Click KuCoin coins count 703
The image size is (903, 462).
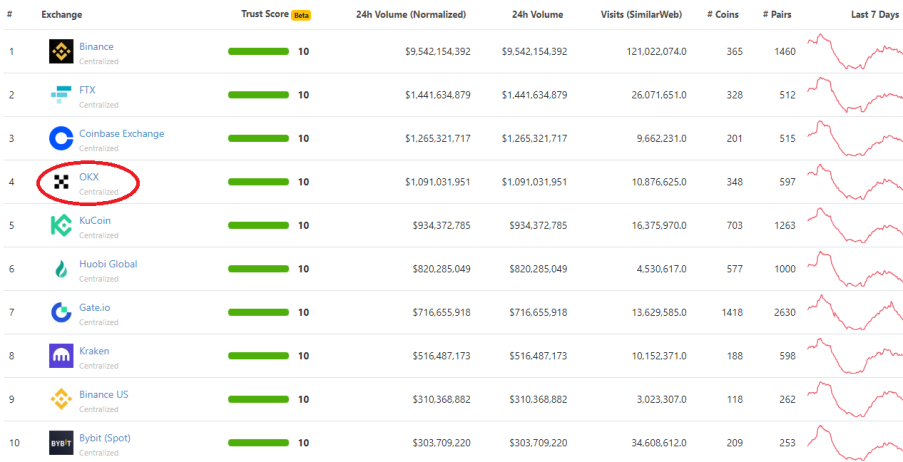[x=734, y=226]
